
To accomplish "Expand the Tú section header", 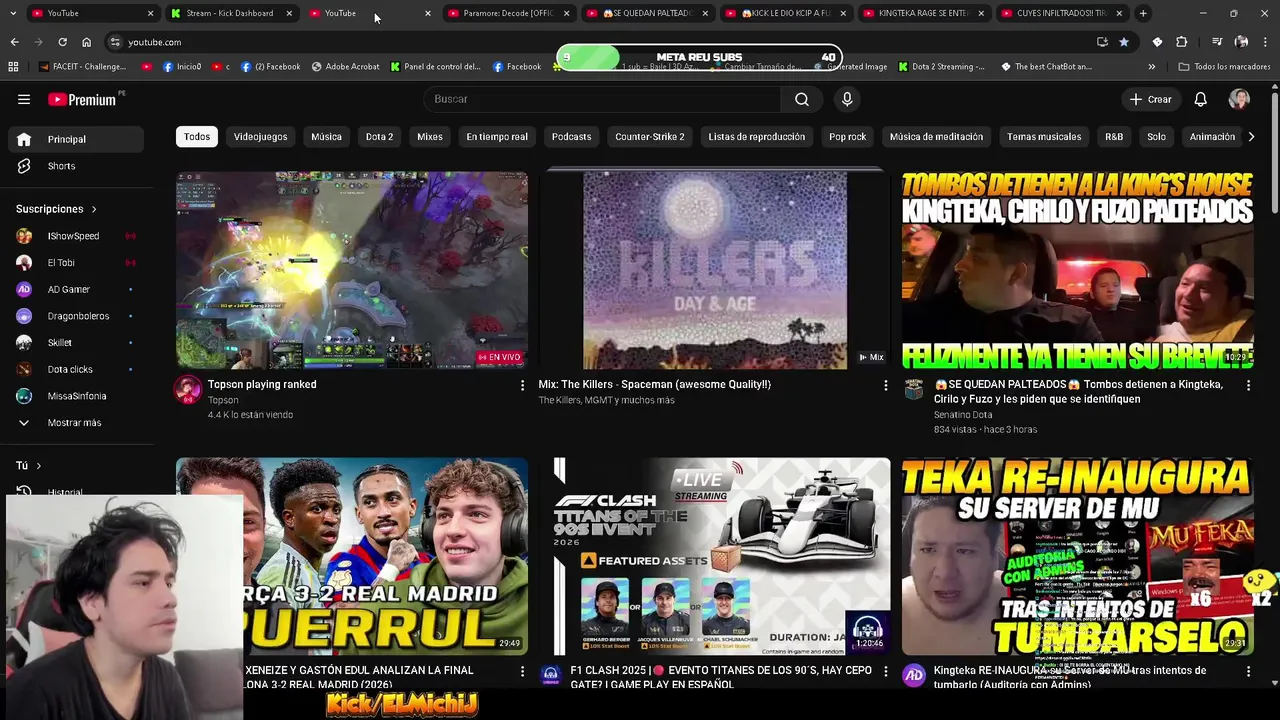I will (x=28, y=466).
